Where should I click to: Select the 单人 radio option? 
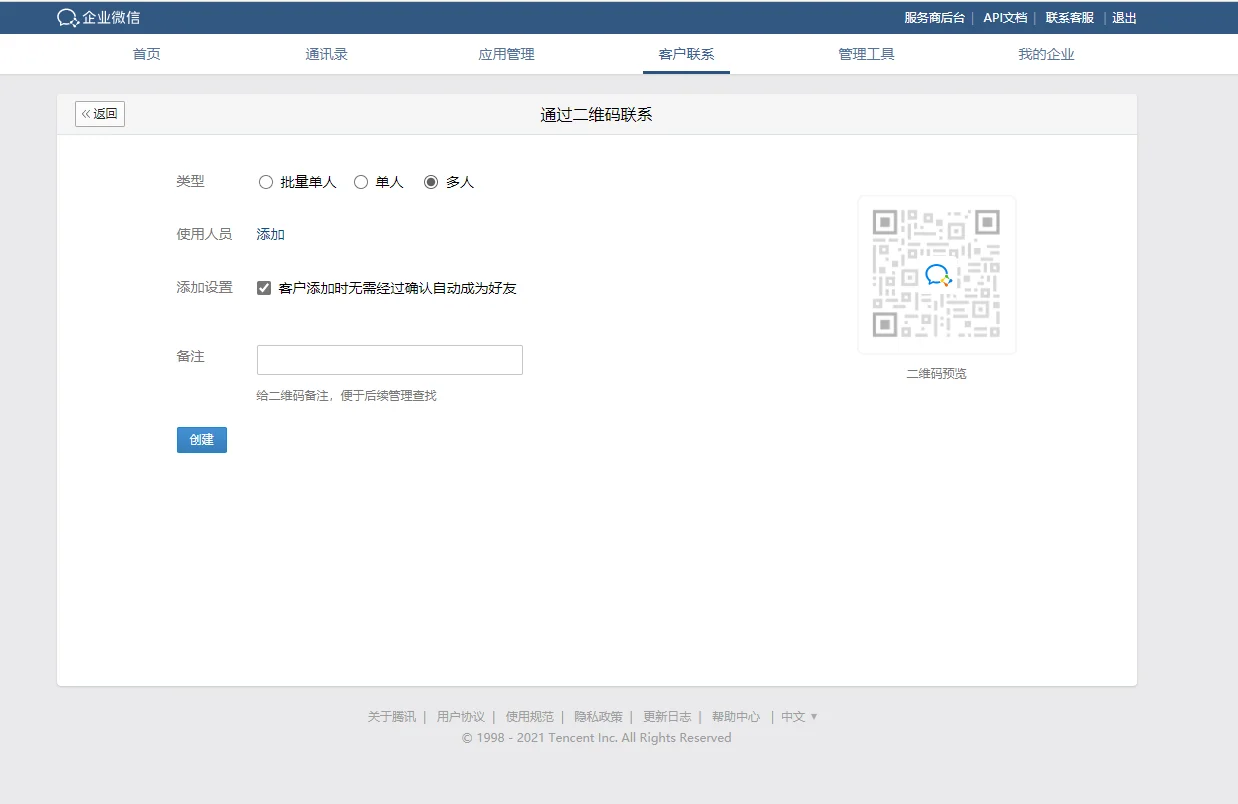(361, 182)
